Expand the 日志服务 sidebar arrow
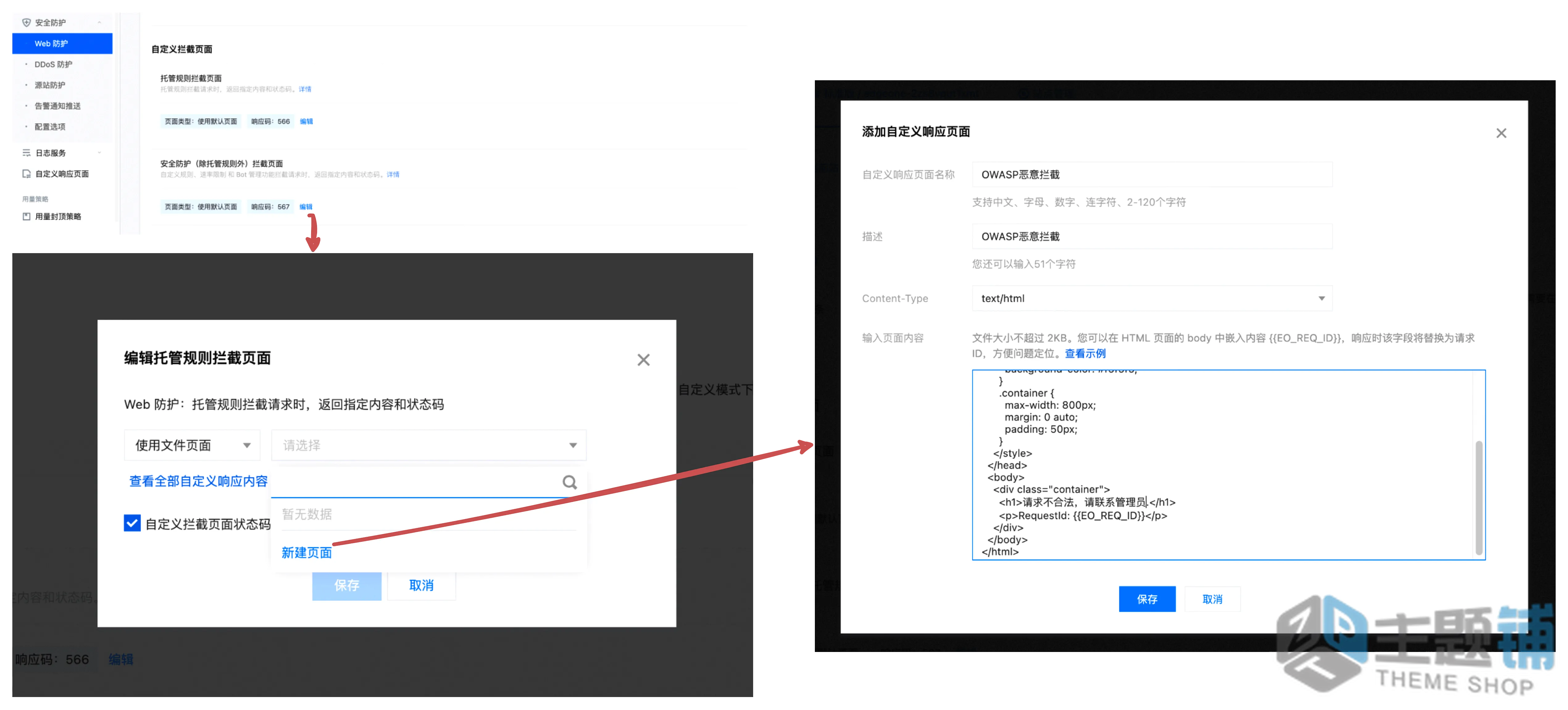Image resolution: width=1568 pixels, height=710 pixels. [100, 152]
